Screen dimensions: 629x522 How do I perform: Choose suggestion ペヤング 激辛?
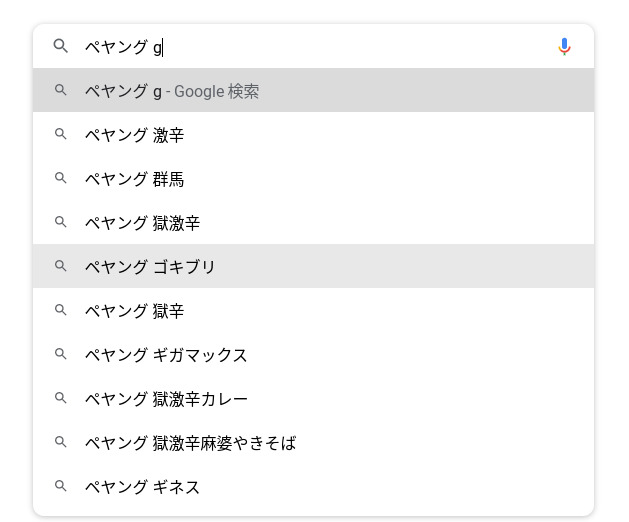pyautogui.click(x=134, y=135)
